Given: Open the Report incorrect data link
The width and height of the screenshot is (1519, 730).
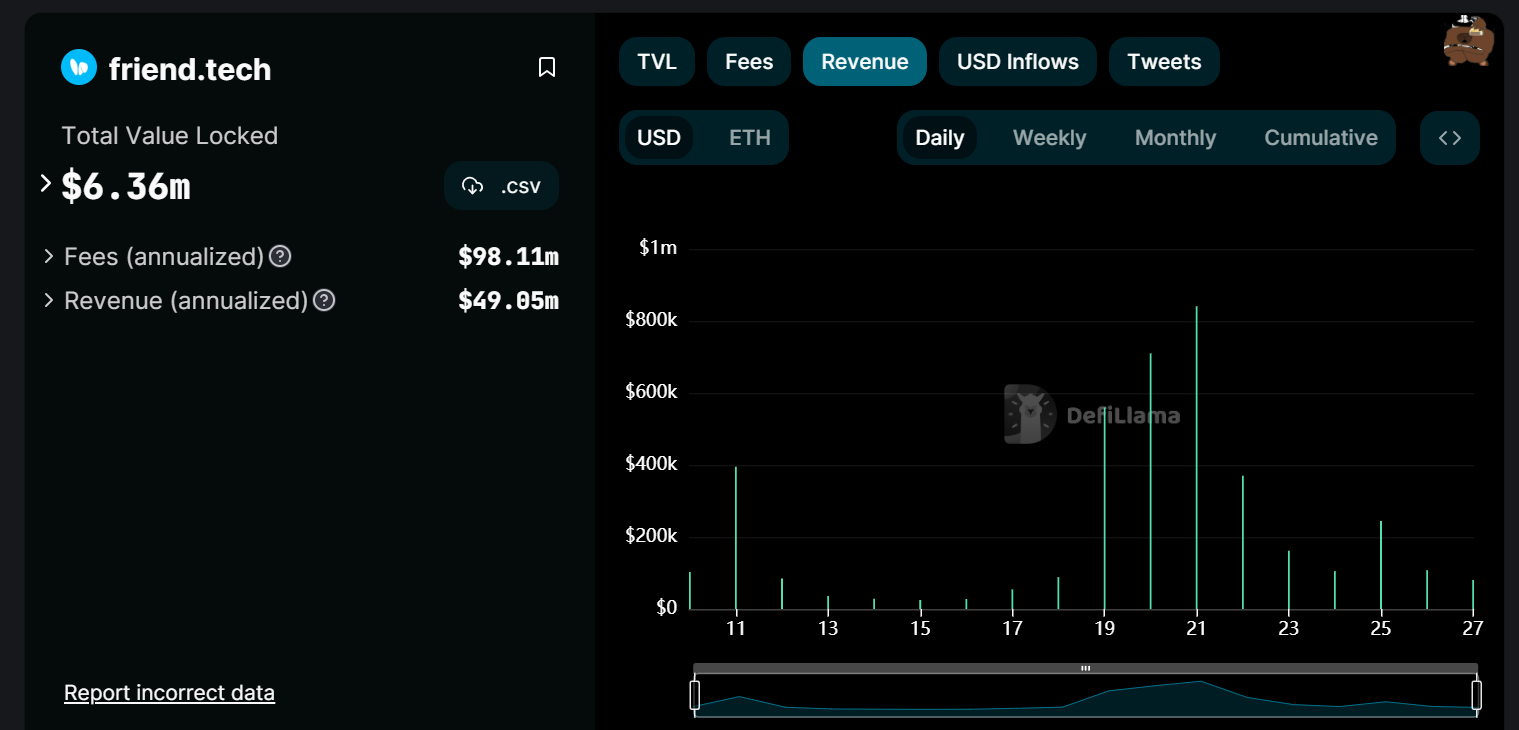Looking at the screenshot, I should pos(169,693).
